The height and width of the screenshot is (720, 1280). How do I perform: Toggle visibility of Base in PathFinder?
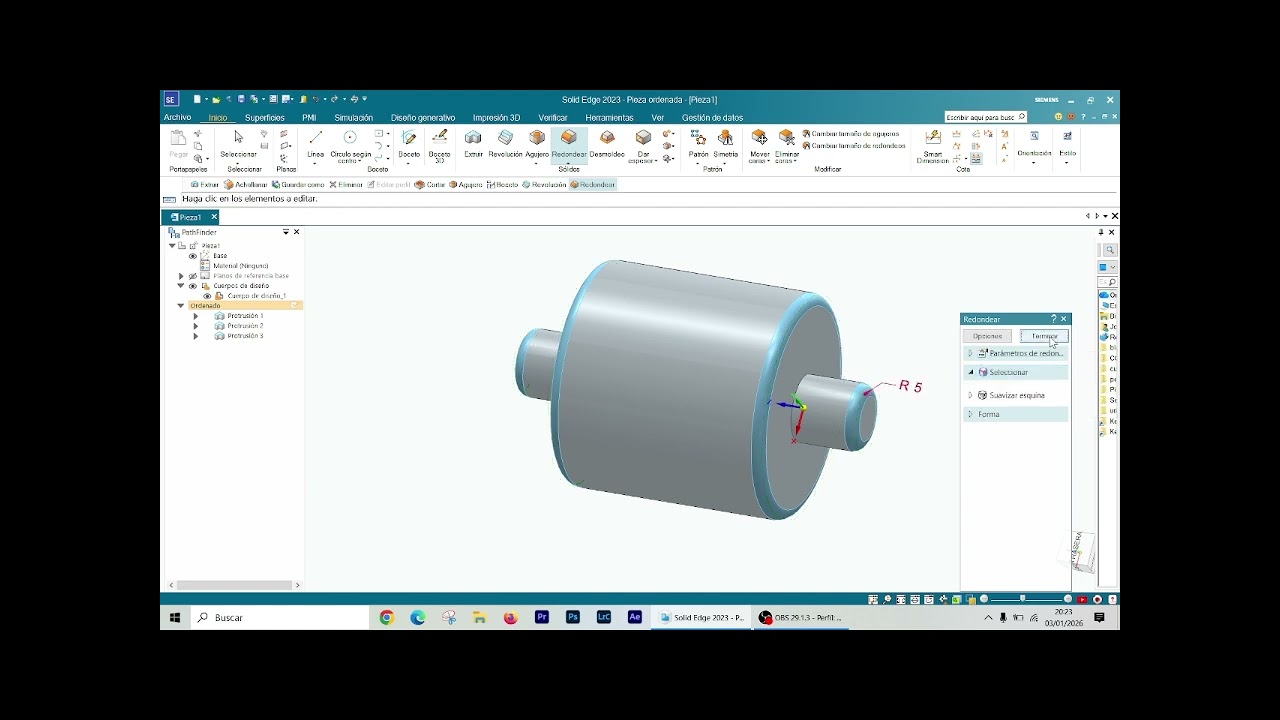[193, 256]
